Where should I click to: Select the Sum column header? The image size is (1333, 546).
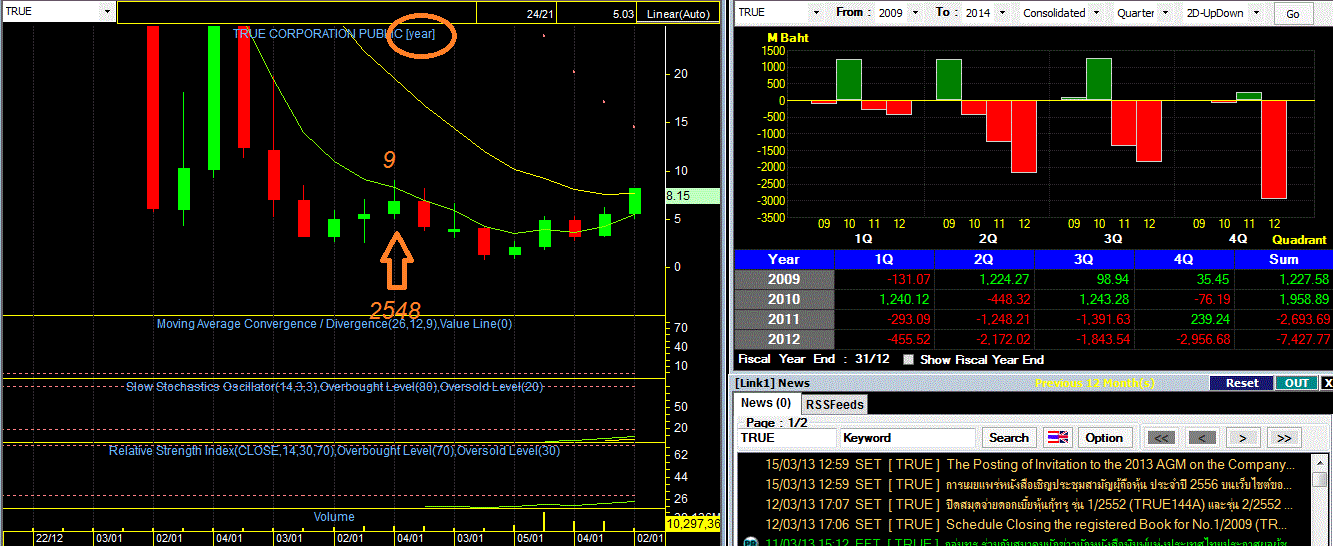coord(1284,259)
